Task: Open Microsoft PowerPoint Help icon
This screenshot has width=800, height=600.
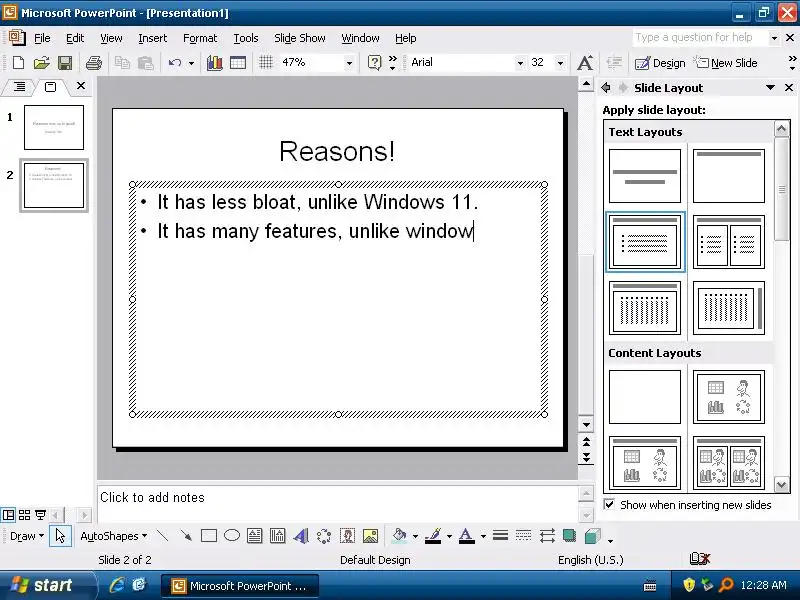Action: point(374,63)
